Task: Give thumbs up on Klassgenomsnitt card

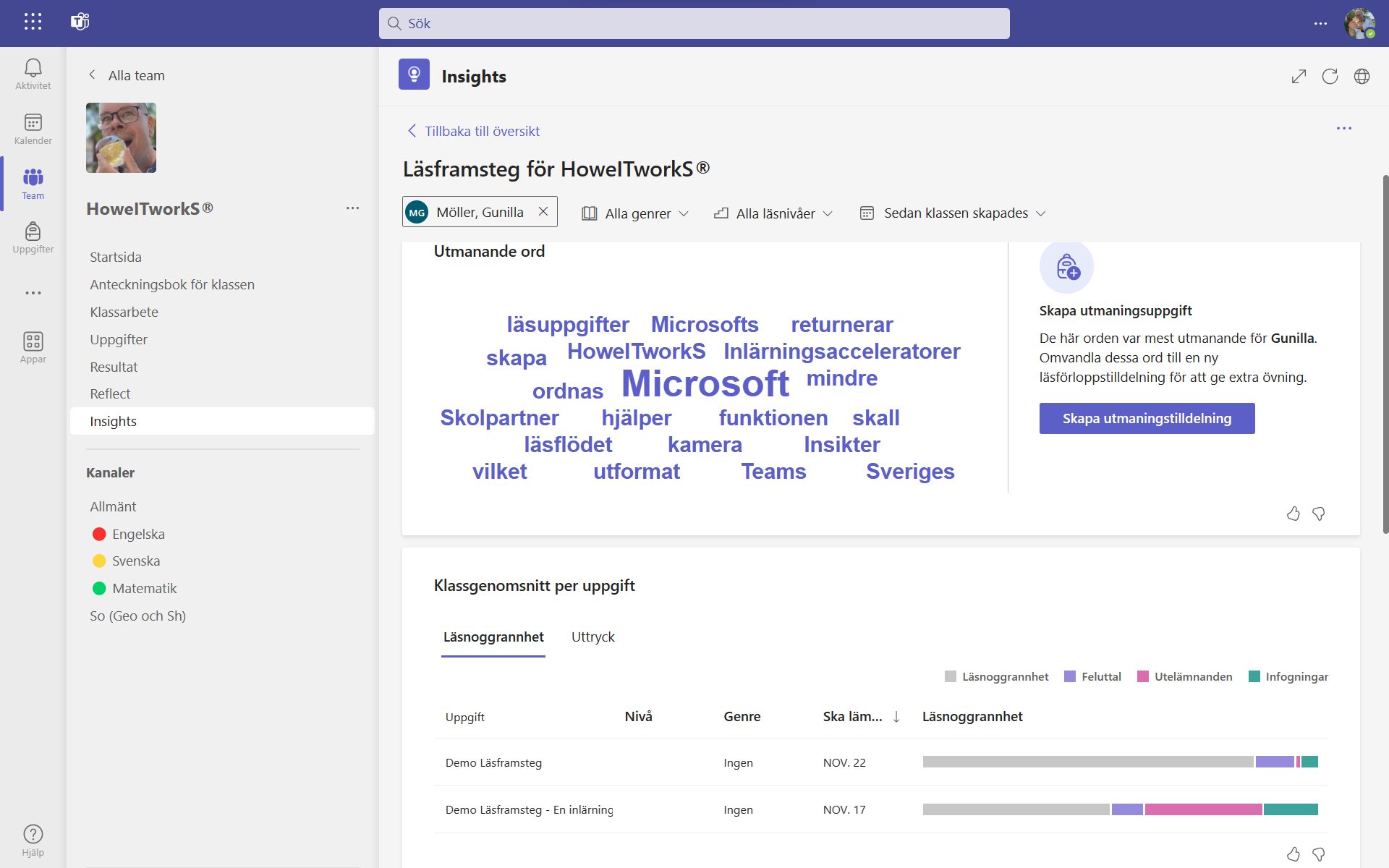Action: pyautogui.click(x=1294, y=854)
